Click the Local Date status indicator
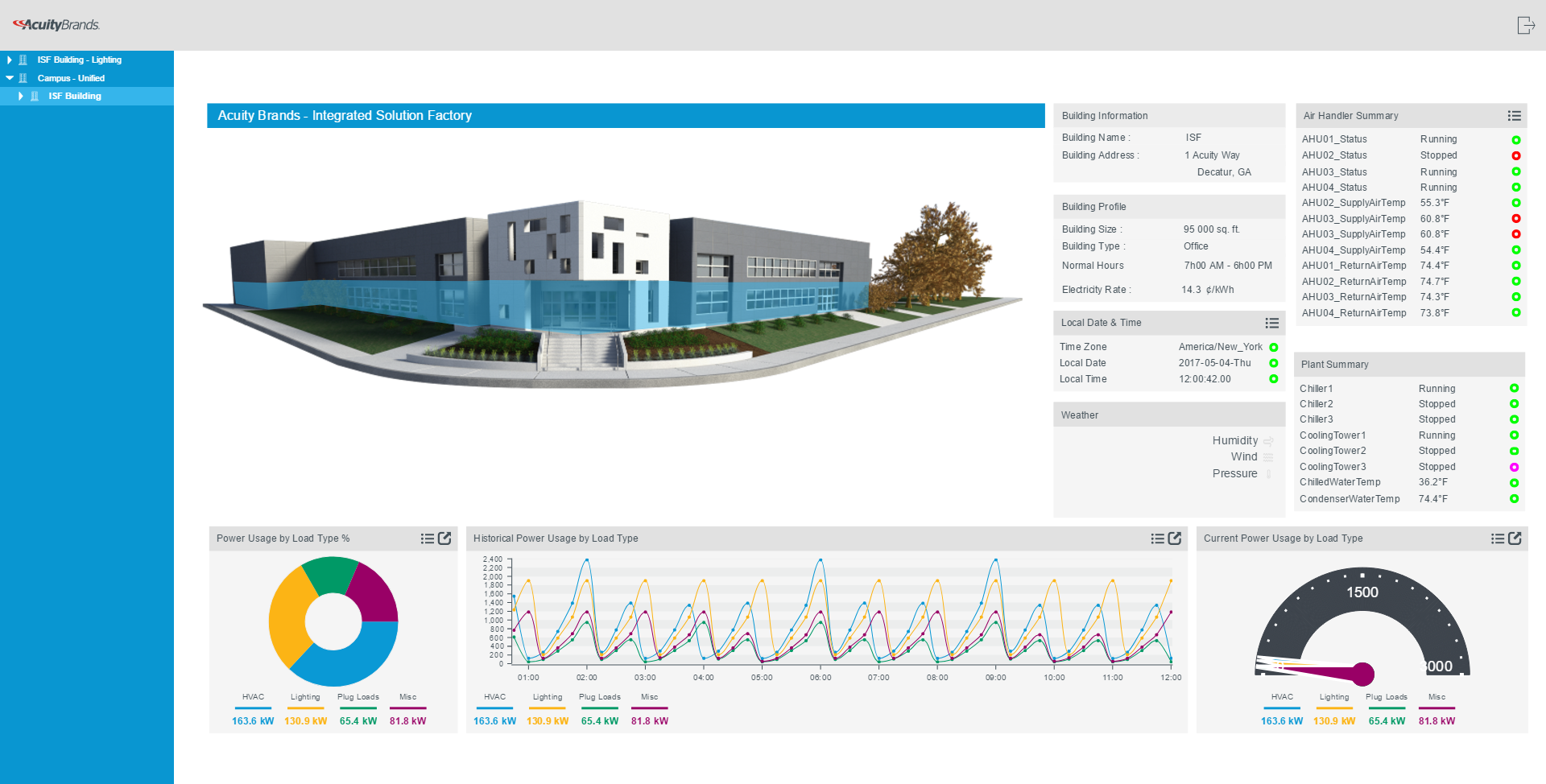Screen dimensions: 1546x784 click(x=1274, y=363)
